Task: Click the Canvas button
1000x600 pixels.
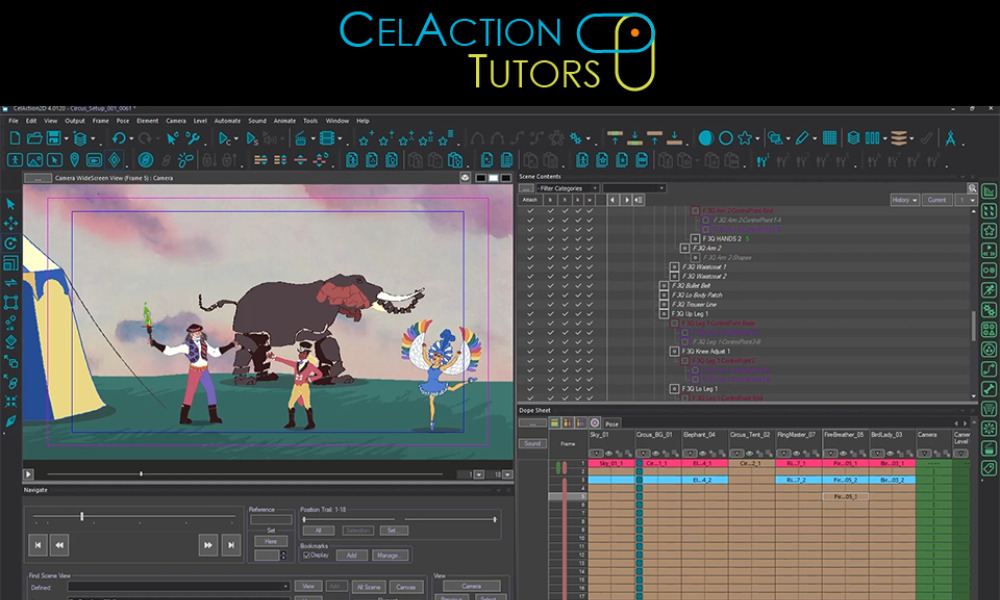Action: pyautogui.click(x=406, y=587)
